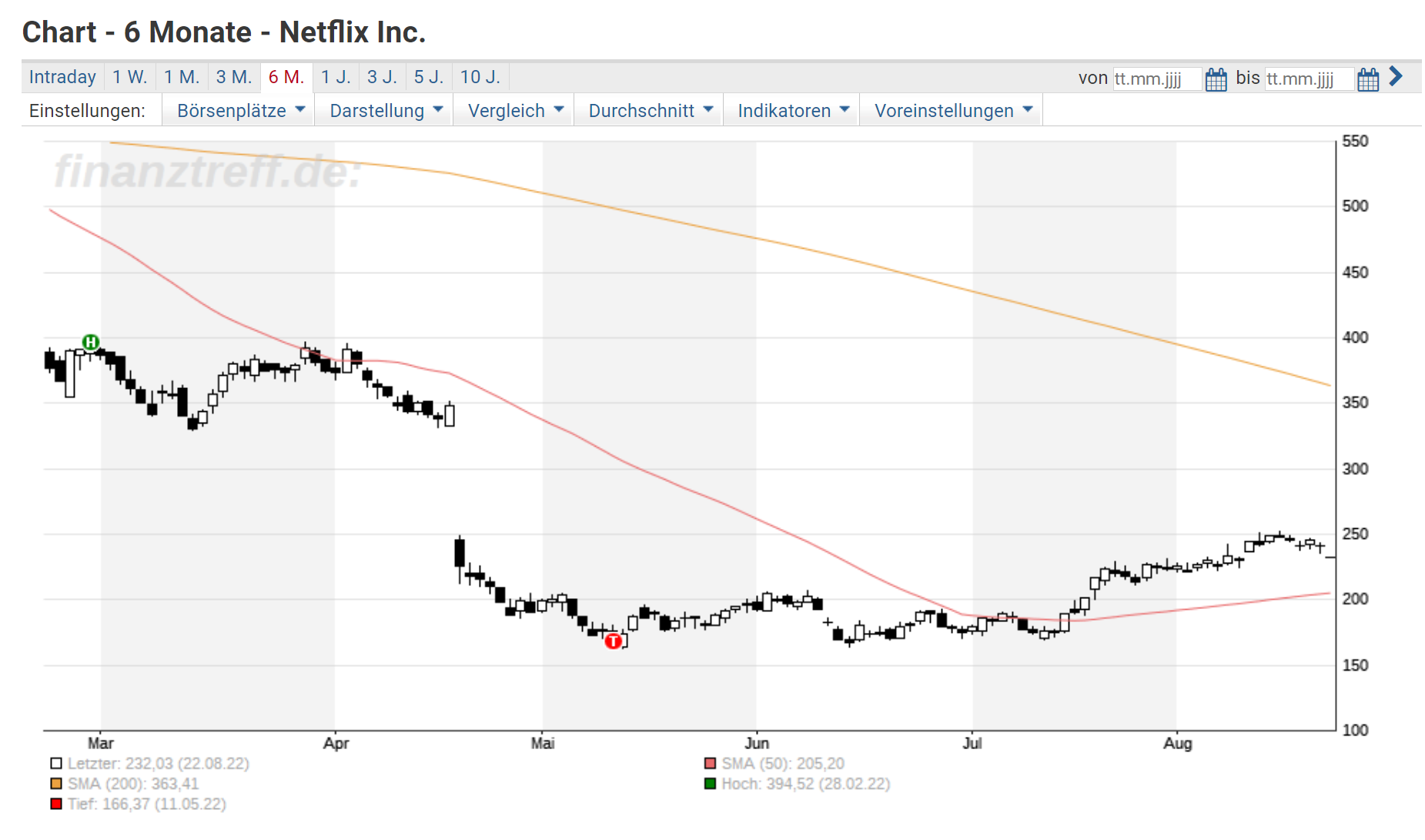1425x840 pixels.
Task: Open the Voreinstellungen dropdown
Action: point(953,111)
